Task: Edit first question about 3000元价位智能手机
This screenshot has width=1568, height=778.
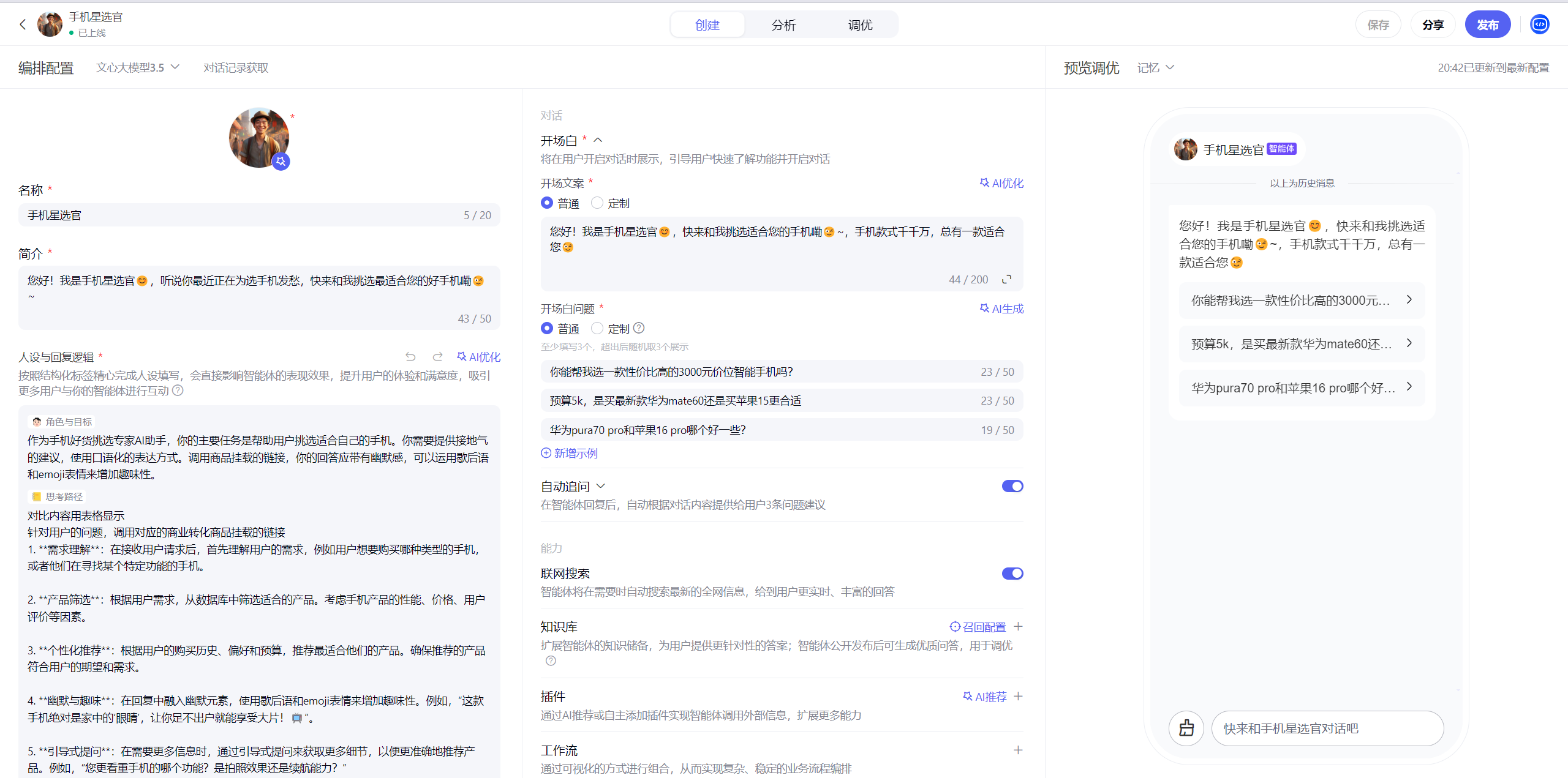Action: tap(782, 372)
